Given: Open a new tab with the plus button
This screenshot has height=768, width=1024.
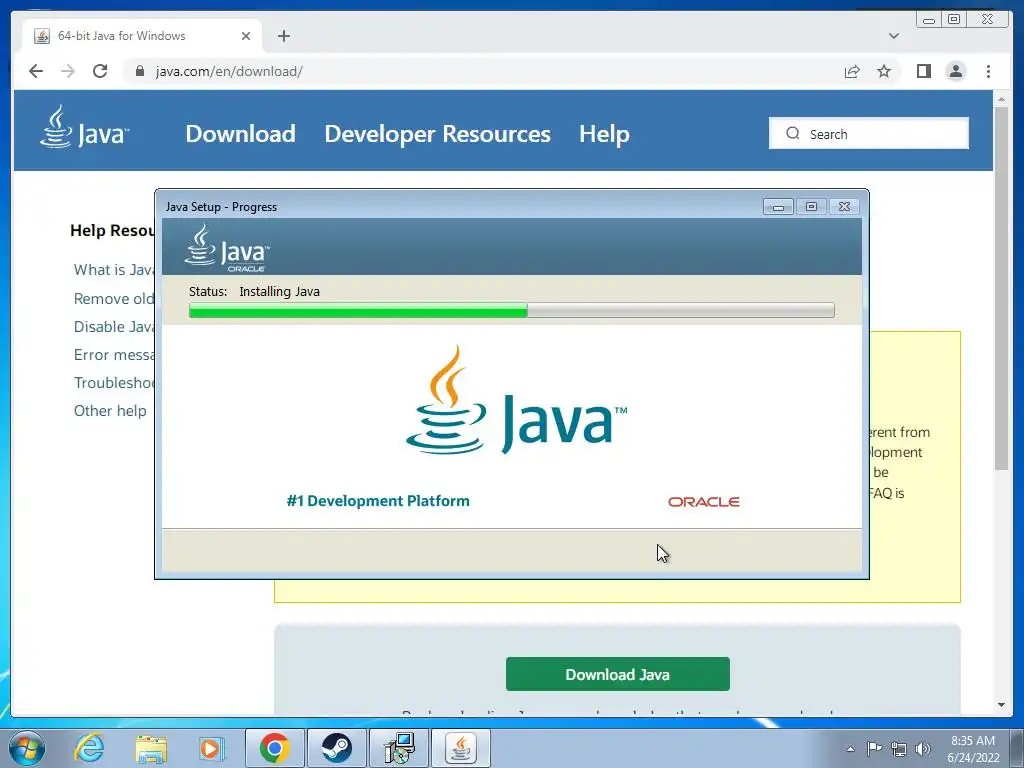Looking at the screenshot, I should [283, 36].
